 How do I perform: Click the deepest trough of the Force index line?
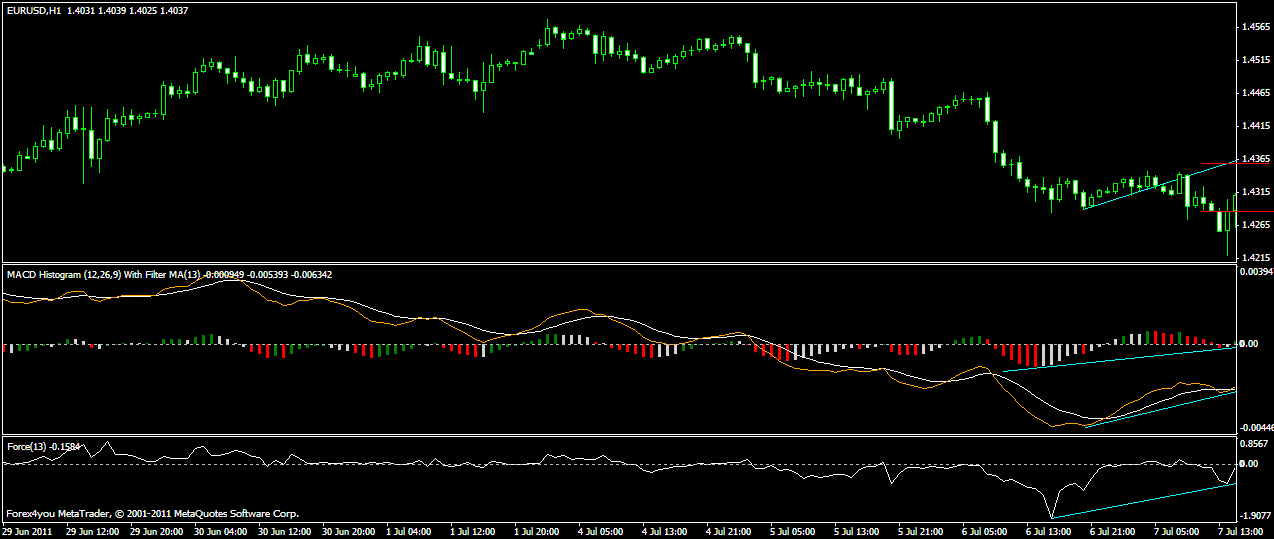pyautogui.click(x=1053, y=517)
